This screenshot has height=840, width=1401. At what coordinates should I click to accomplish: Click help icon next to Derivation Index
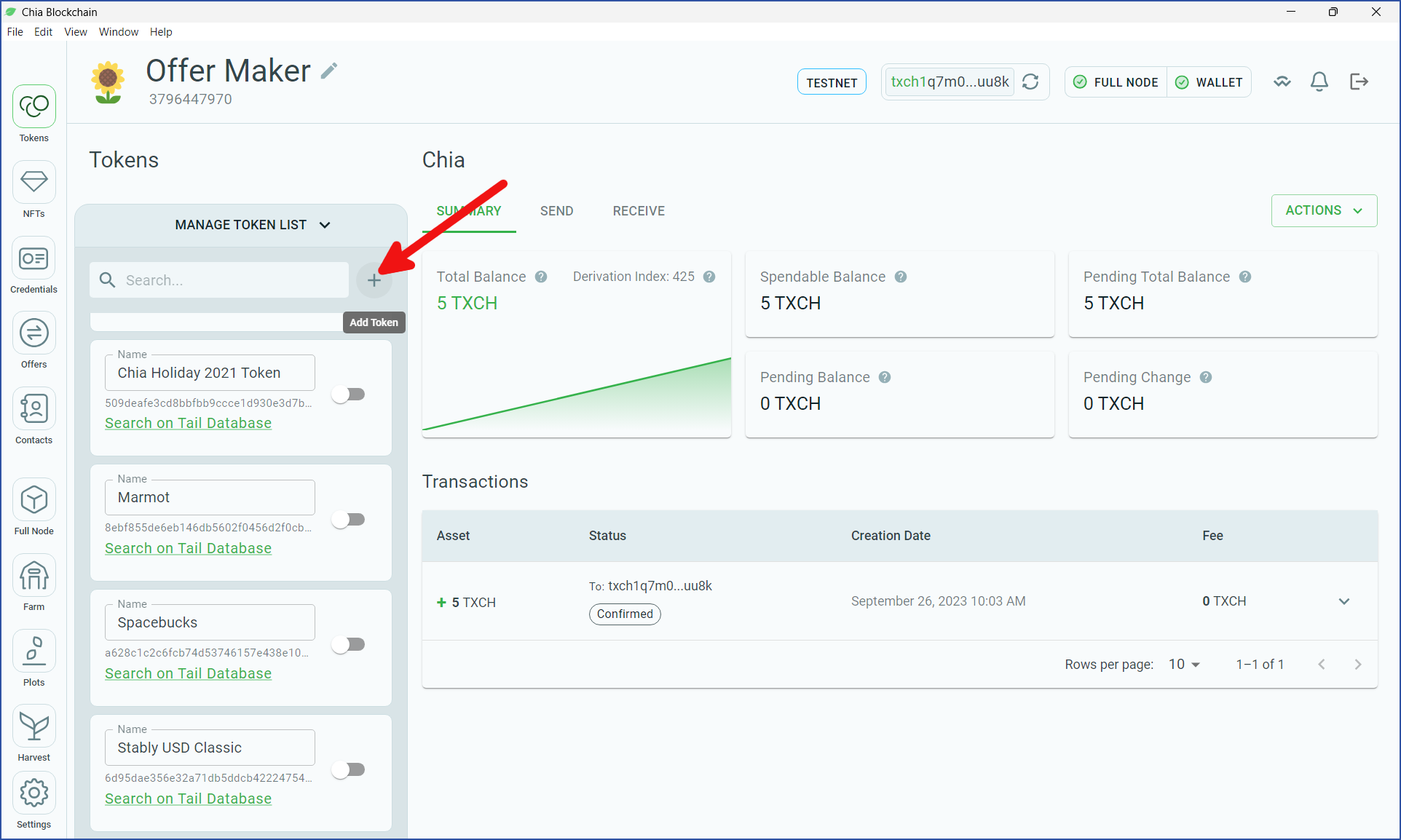pos(709,277)
